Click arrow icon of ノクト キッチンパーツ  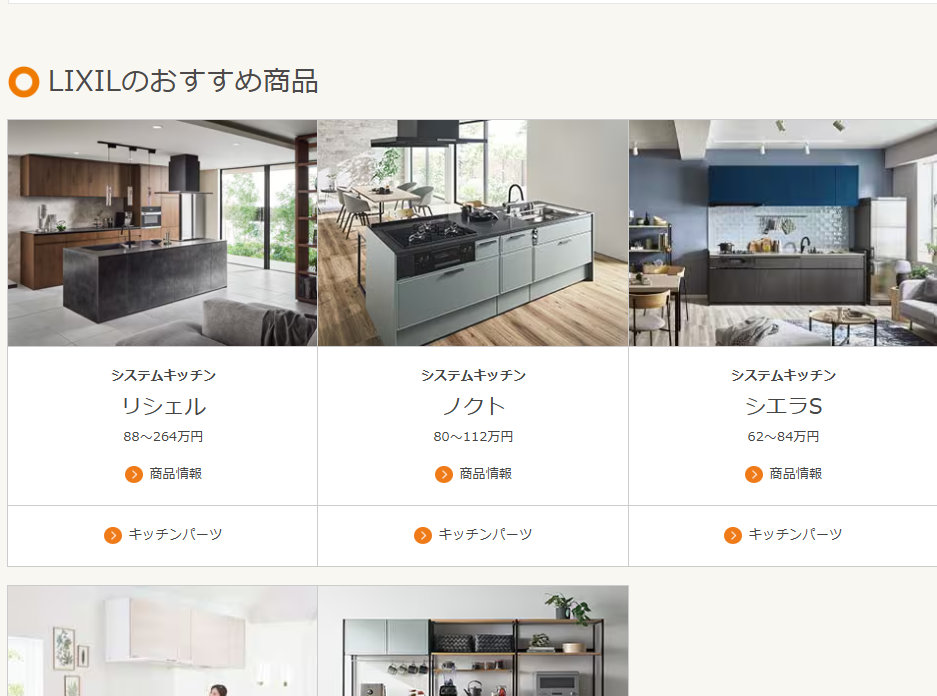point(422,535)
